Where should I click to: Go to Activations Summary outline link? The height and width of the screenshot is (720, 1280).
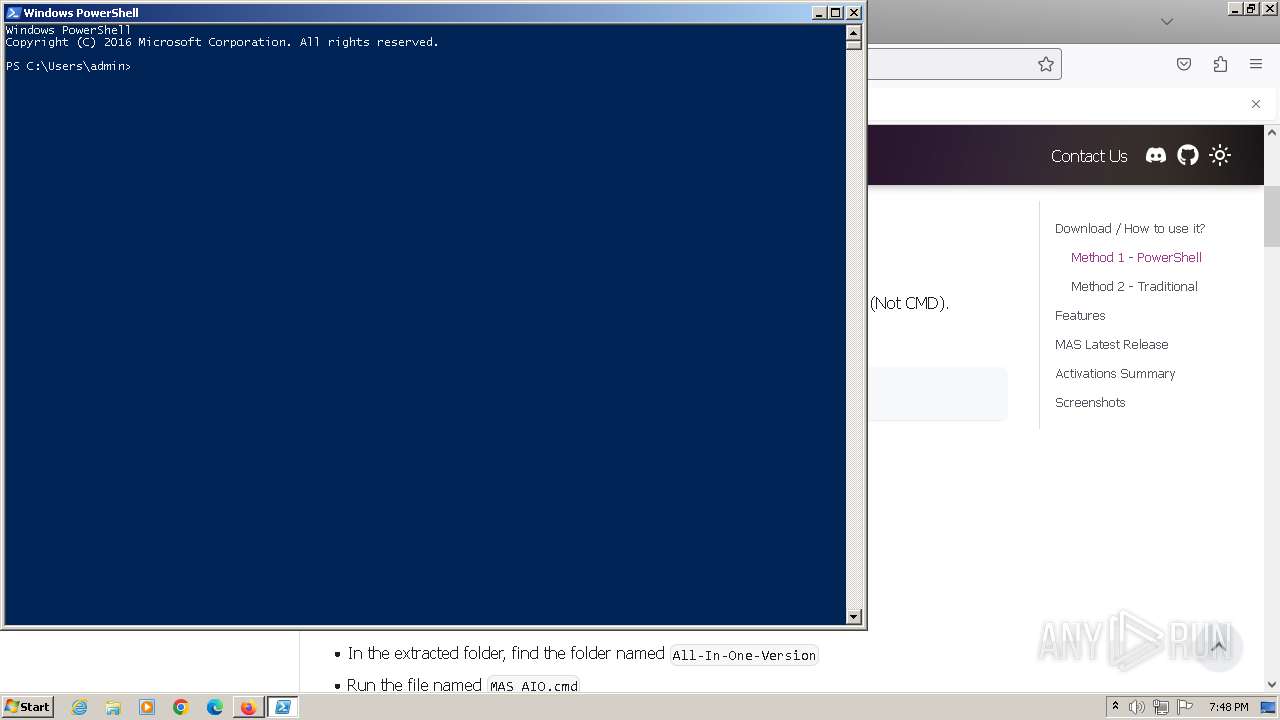(x=1115, y=373)
